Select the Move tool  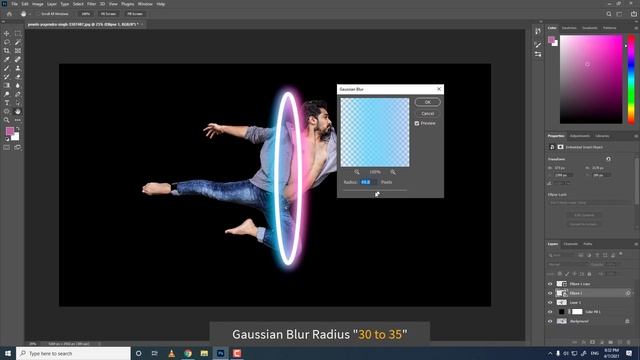tap(7, 33)
